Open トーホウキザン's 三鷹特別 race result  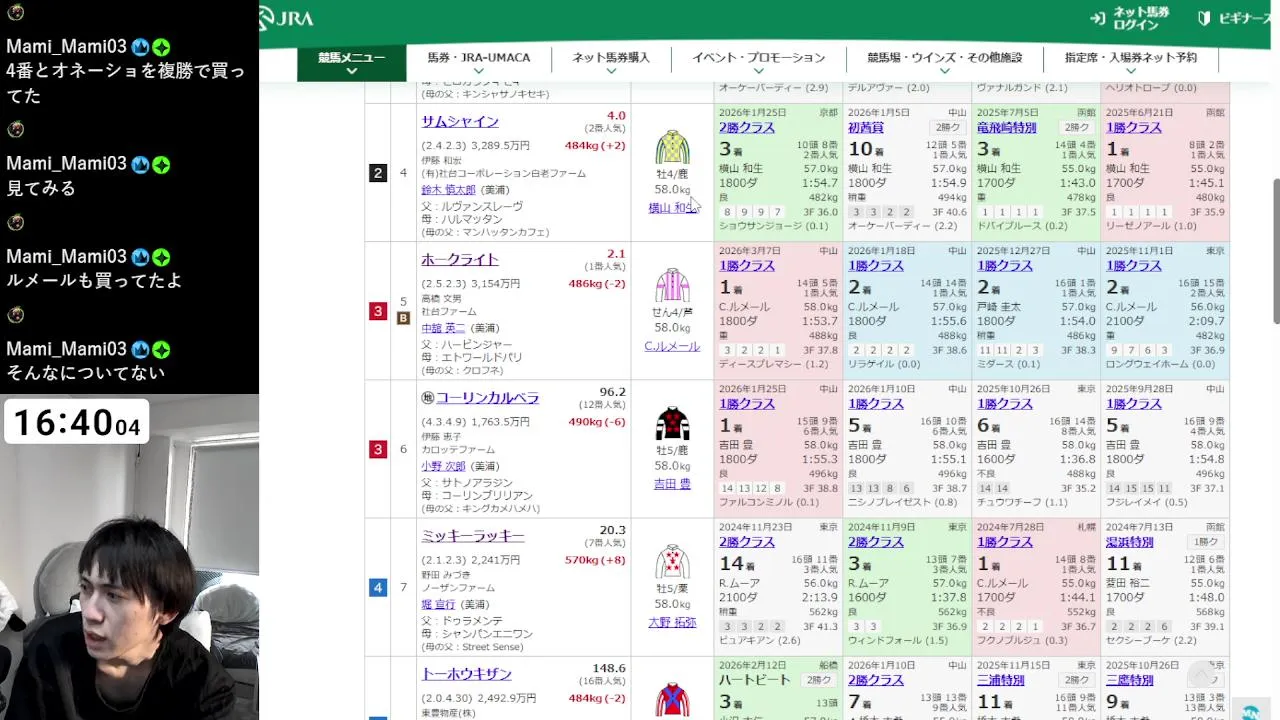coord(1129,680)
